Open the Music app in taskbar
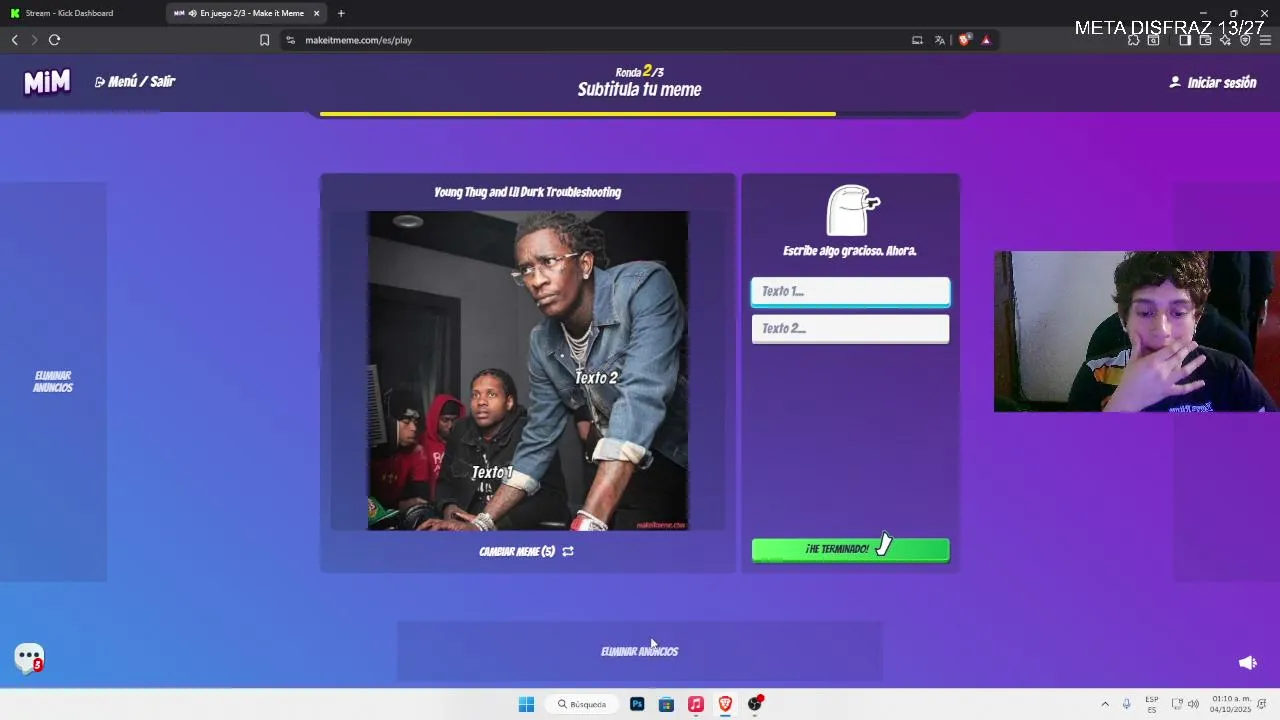The height and width of the screenshot is (720, 1280). [x=696, y=704]
